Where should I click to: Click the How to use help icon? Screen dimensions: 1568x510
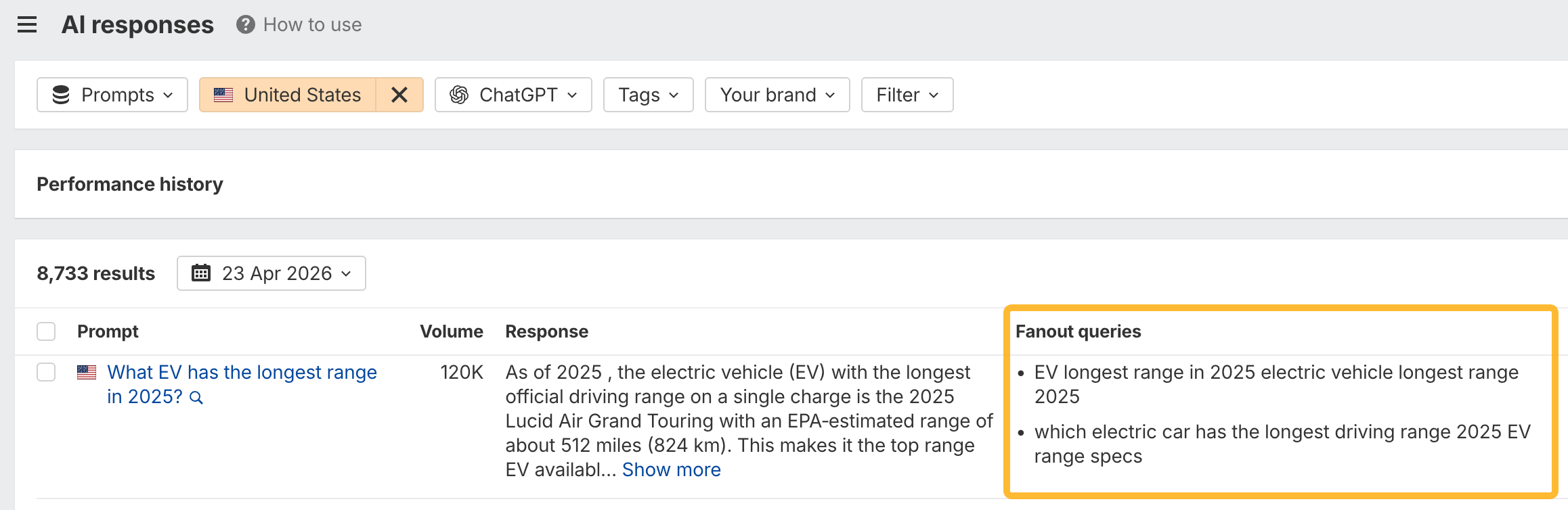tap(245, 25)
